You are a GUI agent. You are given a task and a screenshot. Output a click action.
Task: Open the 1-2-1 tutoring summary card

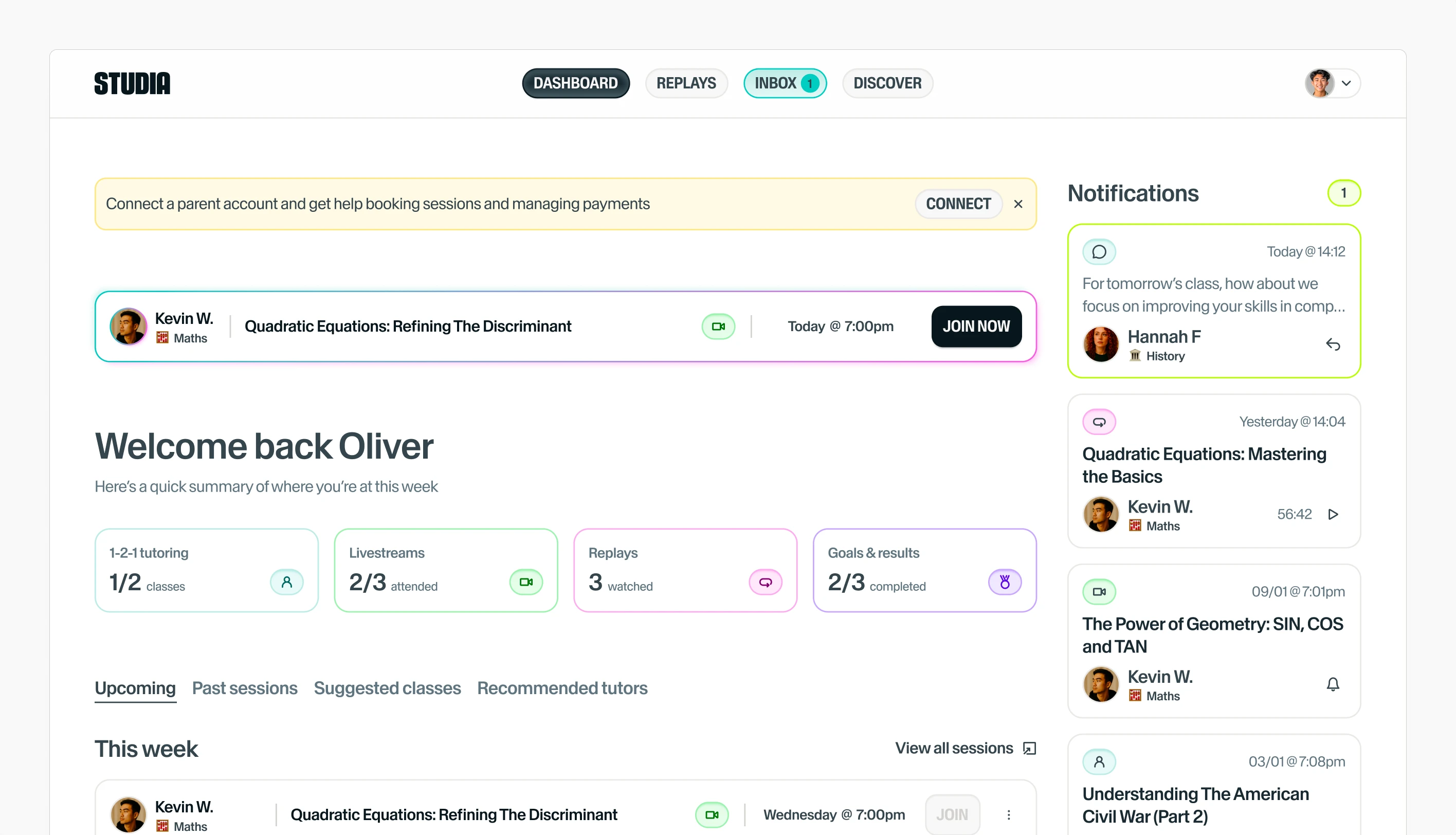207,570
